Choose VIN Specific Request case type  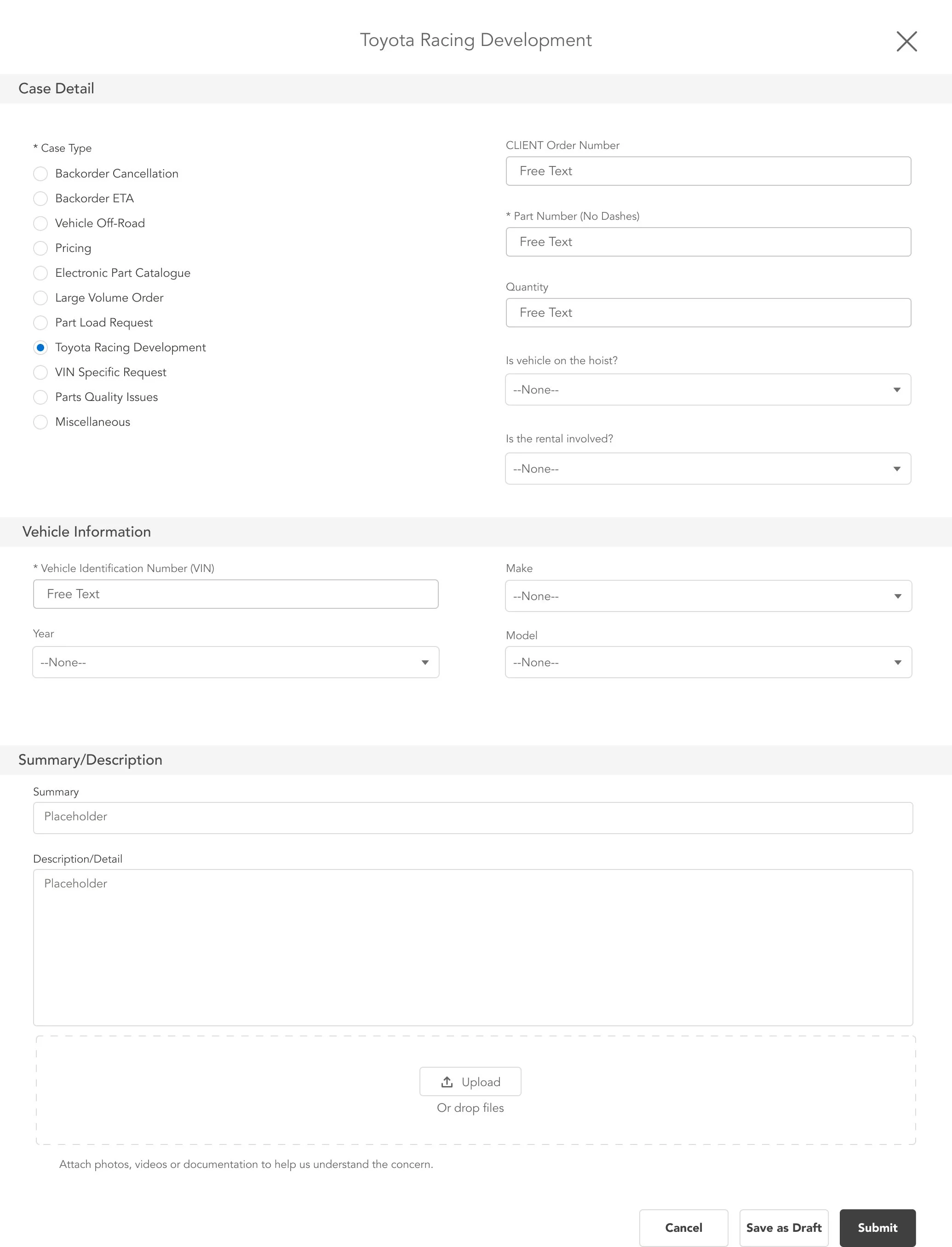[x=40, y=372]
